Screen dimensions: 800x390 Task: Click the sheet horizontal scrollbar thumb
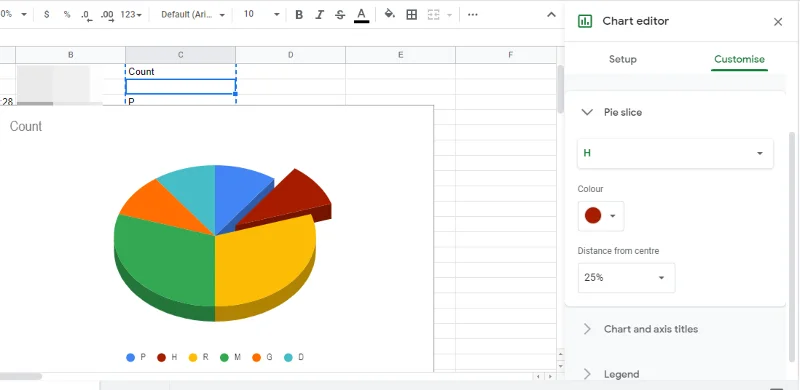pyautogui.click(x=21, y=376)
